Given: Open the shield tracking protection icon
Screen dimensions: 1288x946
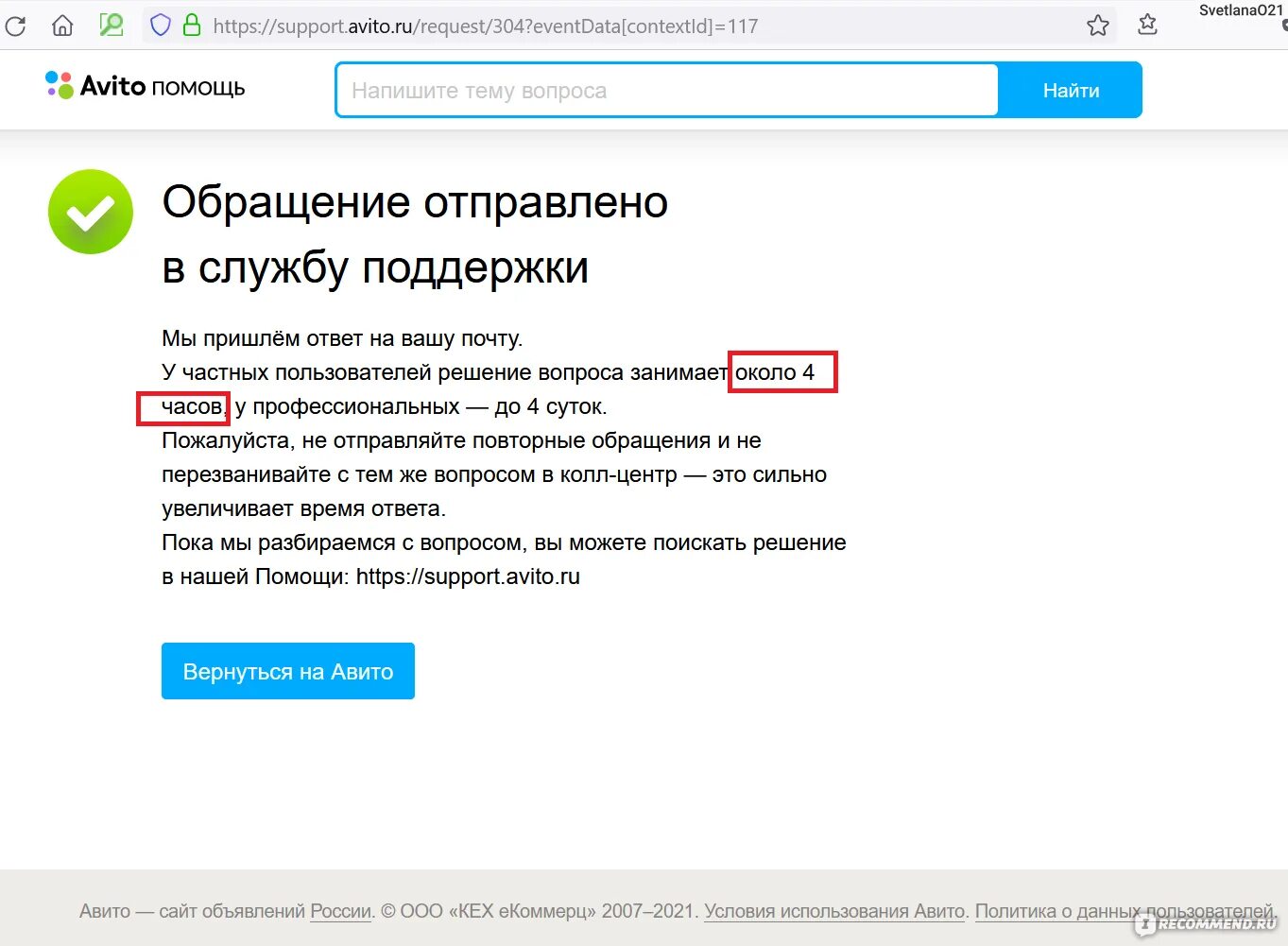Looking at the screenshot, I should pos(161,25).
